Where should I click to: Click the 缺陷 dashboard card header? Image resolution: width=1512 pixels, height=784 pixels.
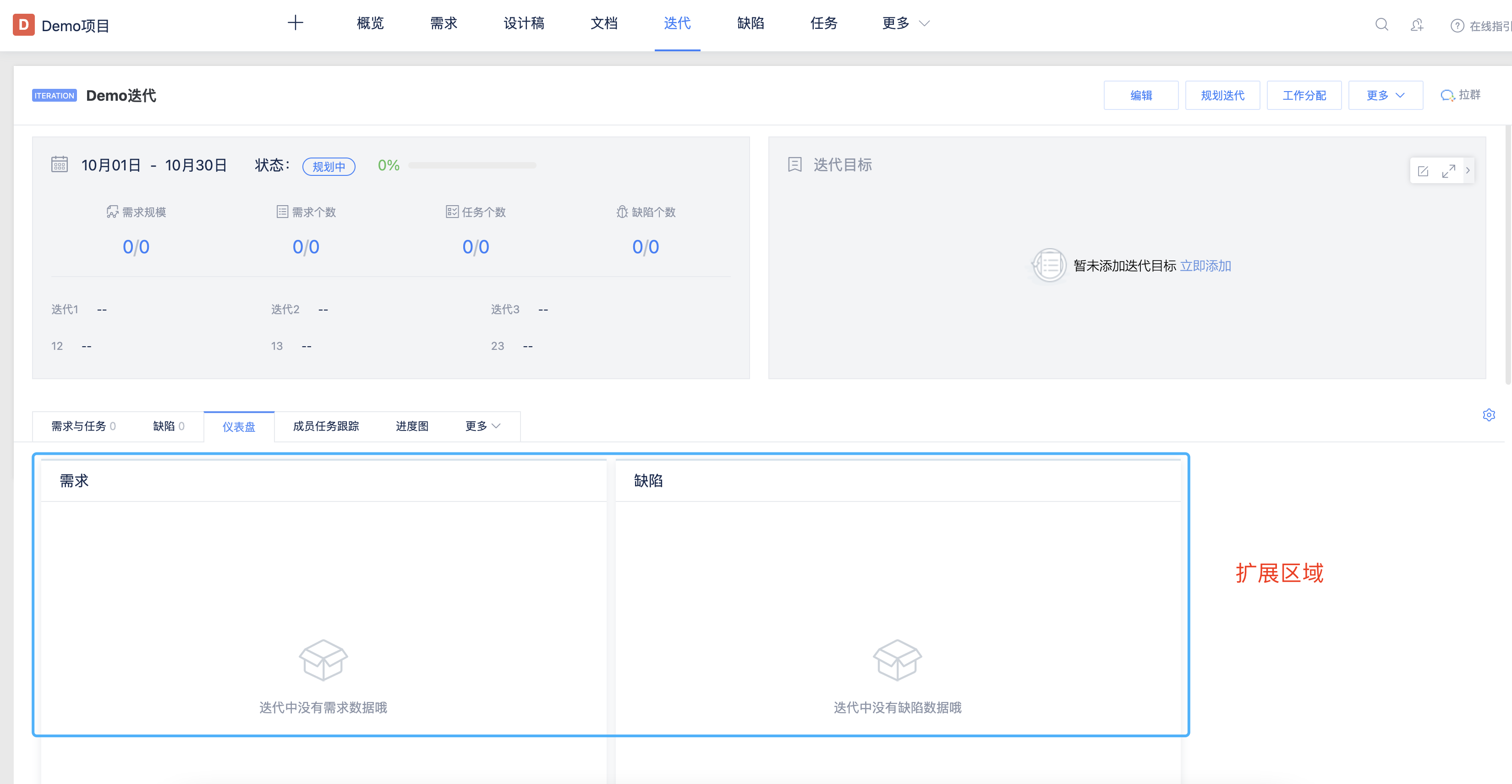point(898,480)
